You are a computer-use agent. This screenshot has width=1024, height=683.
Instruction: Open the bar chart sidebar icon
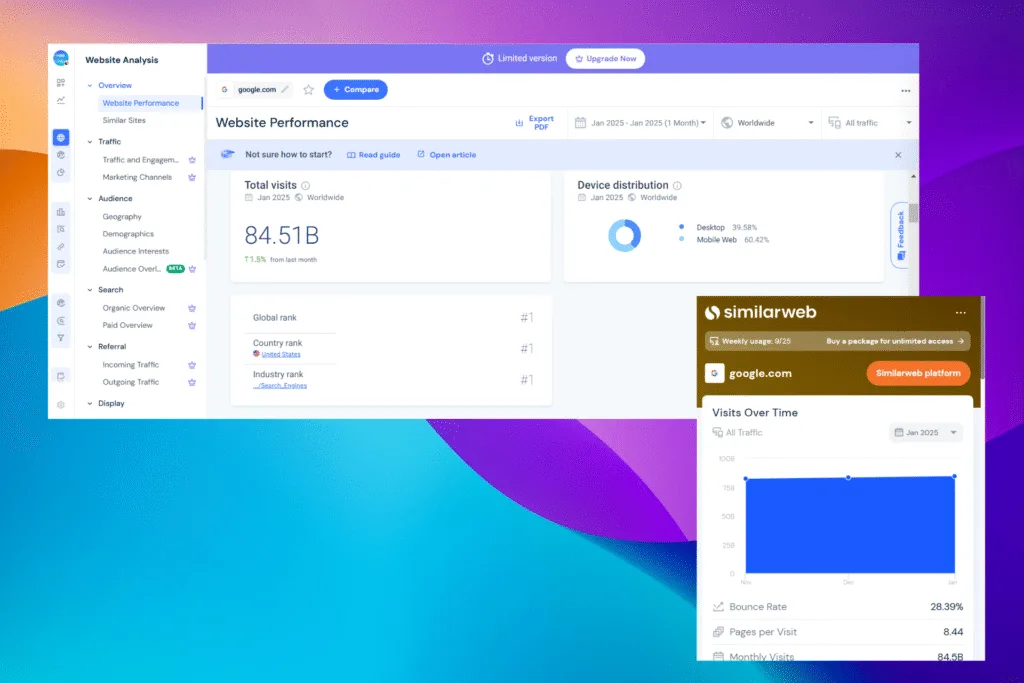tap(61, 212)
